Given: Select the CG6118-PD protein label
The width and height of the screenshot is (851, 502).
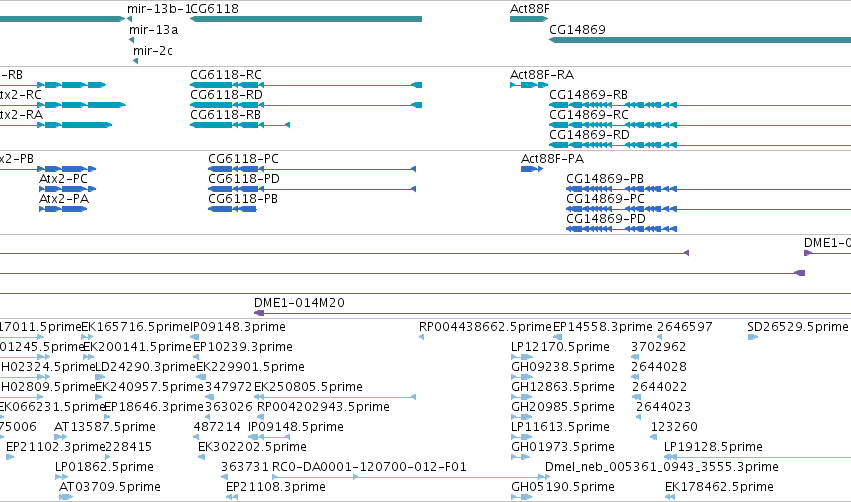Looking at the screenshot, I should 244,179.
